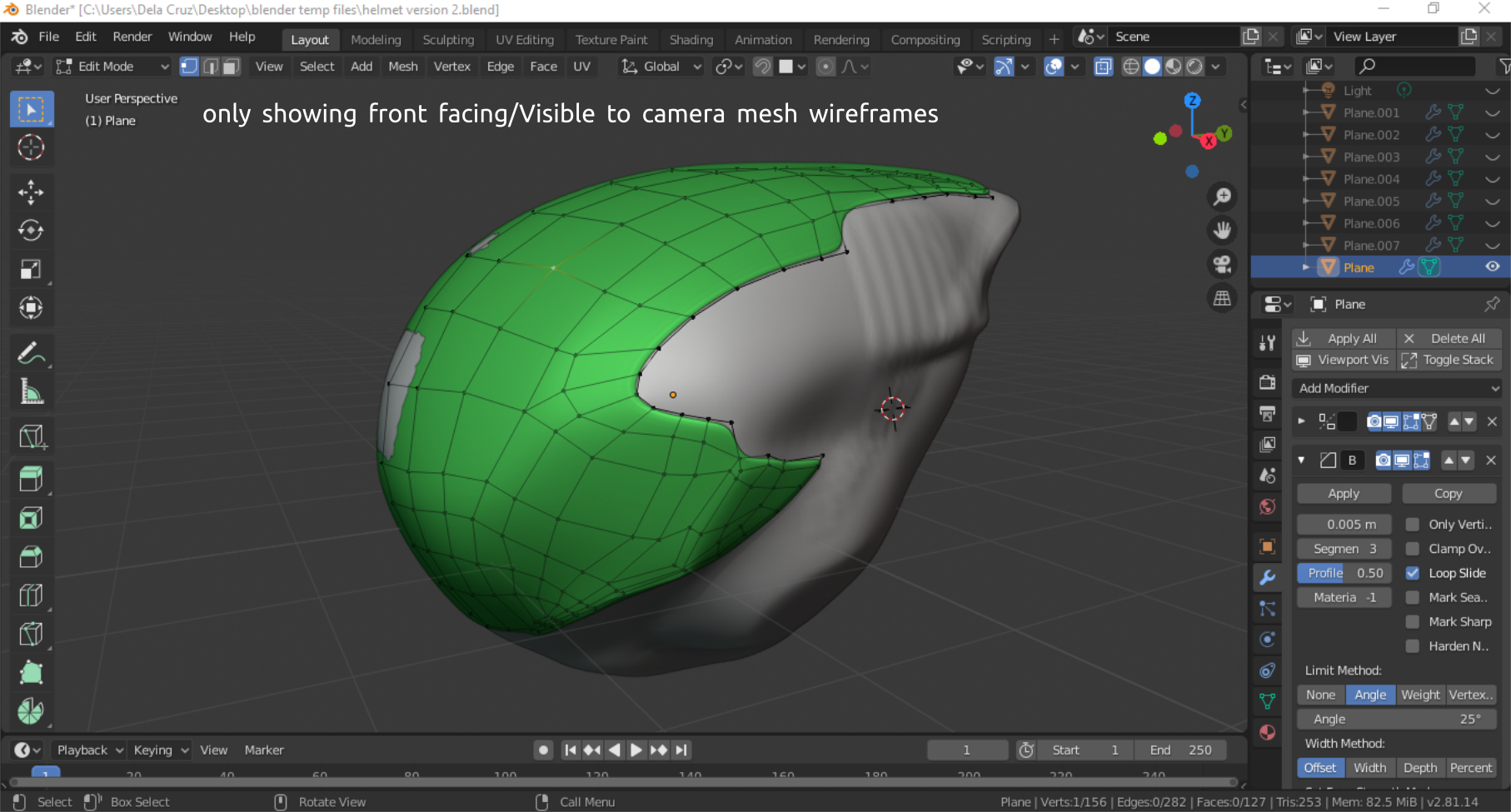
Task: Hide the Plane object with eye icon
Action: point(1493,267)
